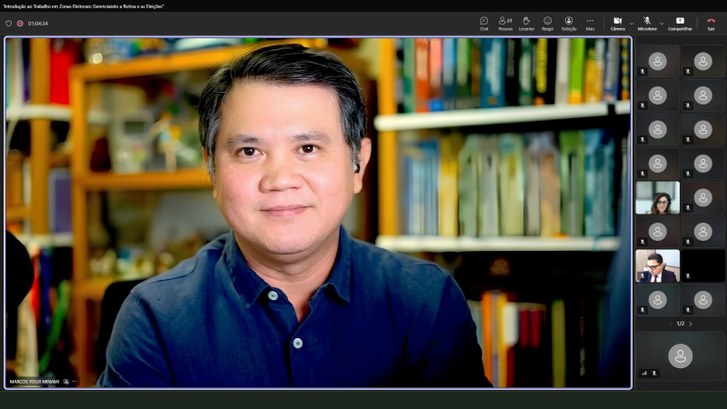Expand the camera options dropdown arrow

[631, 24]
